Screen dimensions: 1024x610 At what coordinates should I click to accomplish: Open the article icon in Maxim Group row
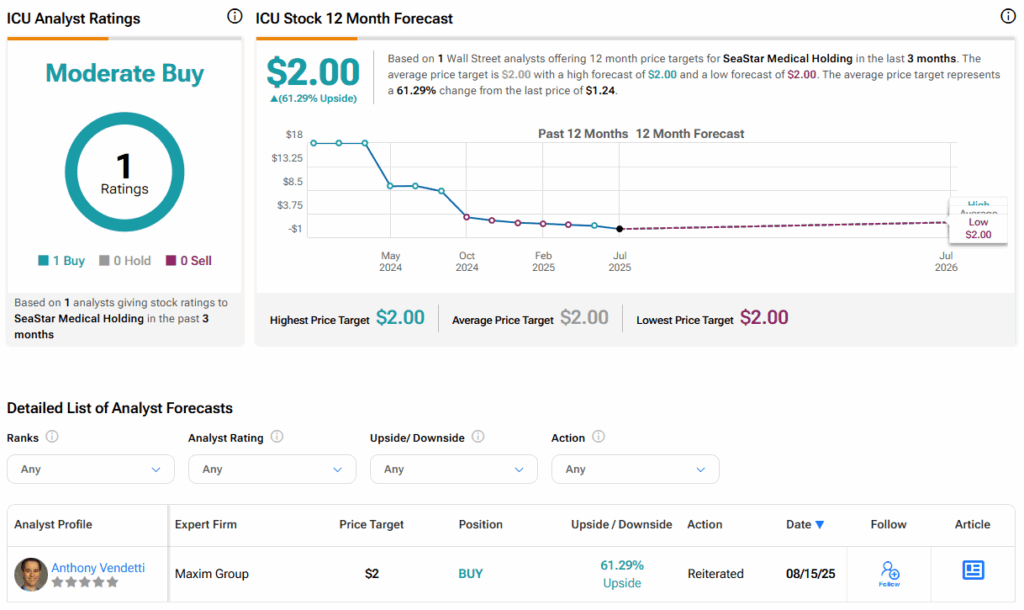973,570
